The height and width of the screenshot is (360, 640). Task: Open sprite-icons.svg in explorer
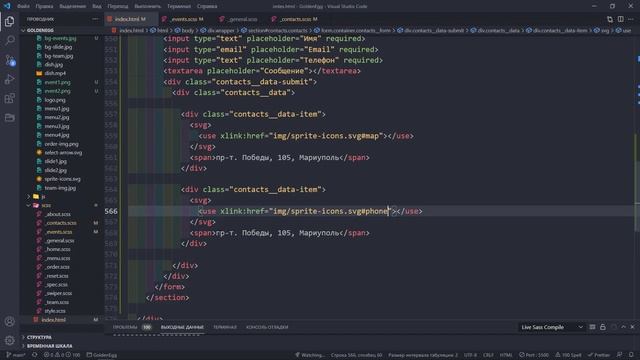point(61,179)
